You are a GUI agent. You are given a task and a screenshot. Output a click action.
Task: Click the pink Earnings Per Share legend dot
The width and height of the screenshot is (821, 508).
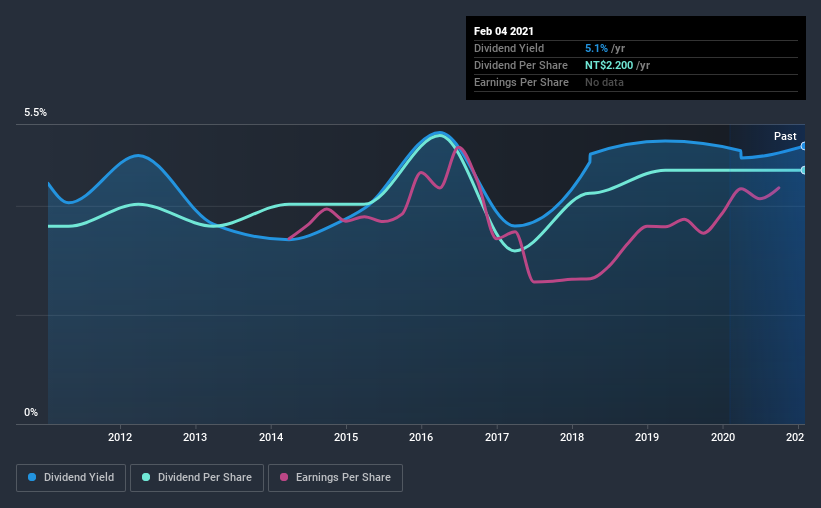pos(284,477)
